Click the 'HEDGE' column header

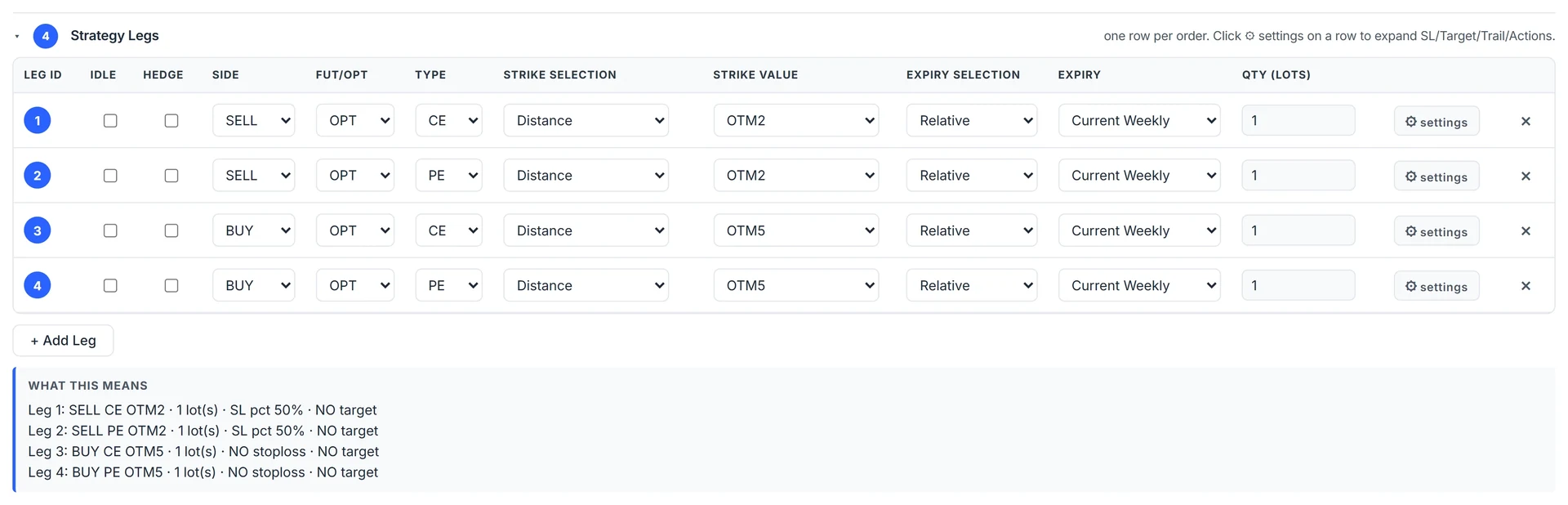click(x=163, y=74)
